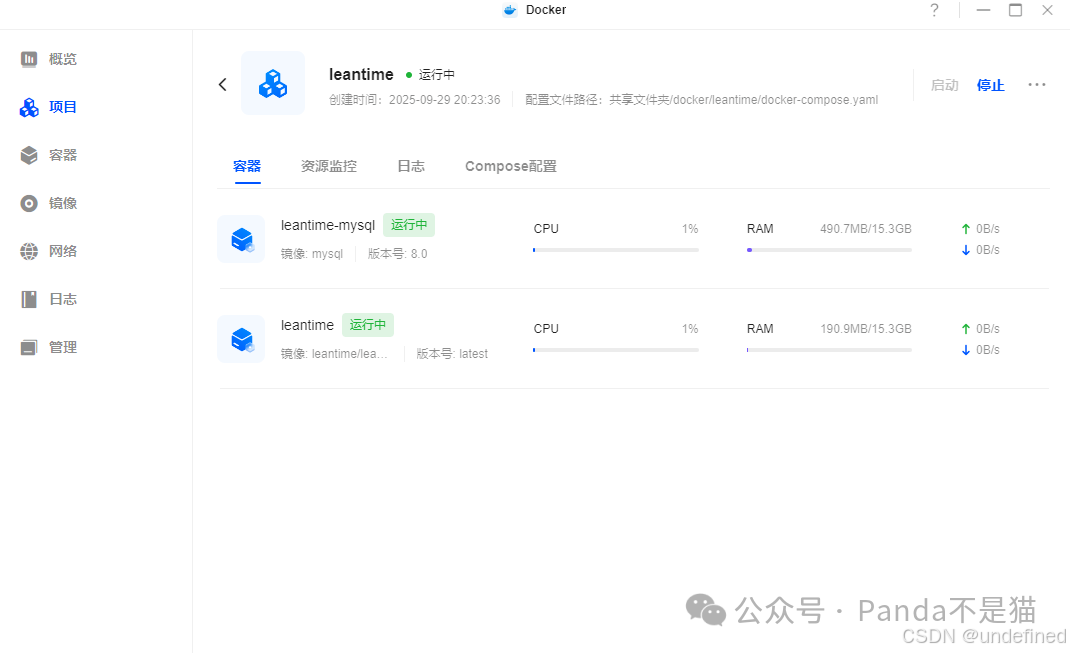Click download arrow icon in leantime container row
The height and width of the screenshot is (653, 1070).
tap(966, 350)
